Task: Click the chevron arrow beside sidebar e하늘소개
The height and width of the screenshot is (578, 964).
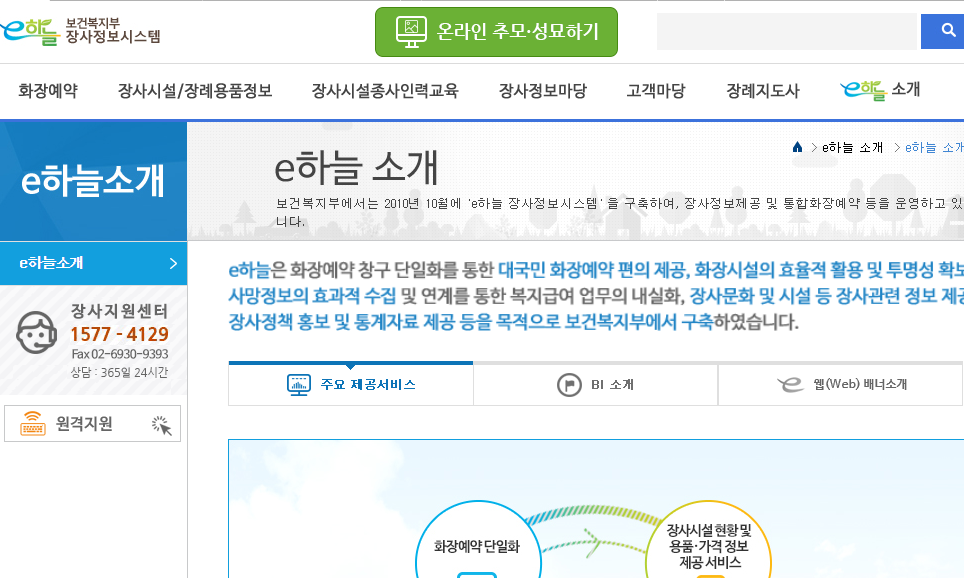Action: (173, 263)
